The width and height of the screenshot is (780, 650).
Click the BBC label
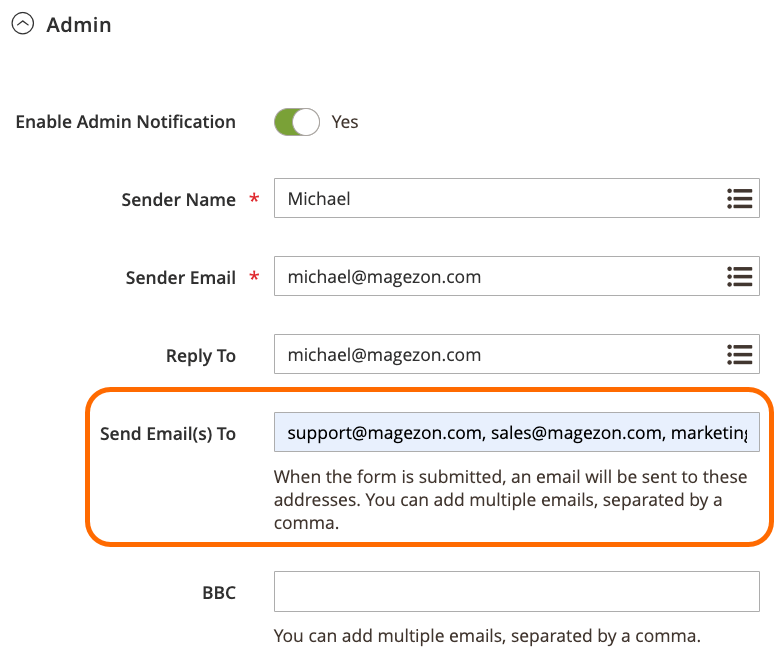(x=219, y=593)
